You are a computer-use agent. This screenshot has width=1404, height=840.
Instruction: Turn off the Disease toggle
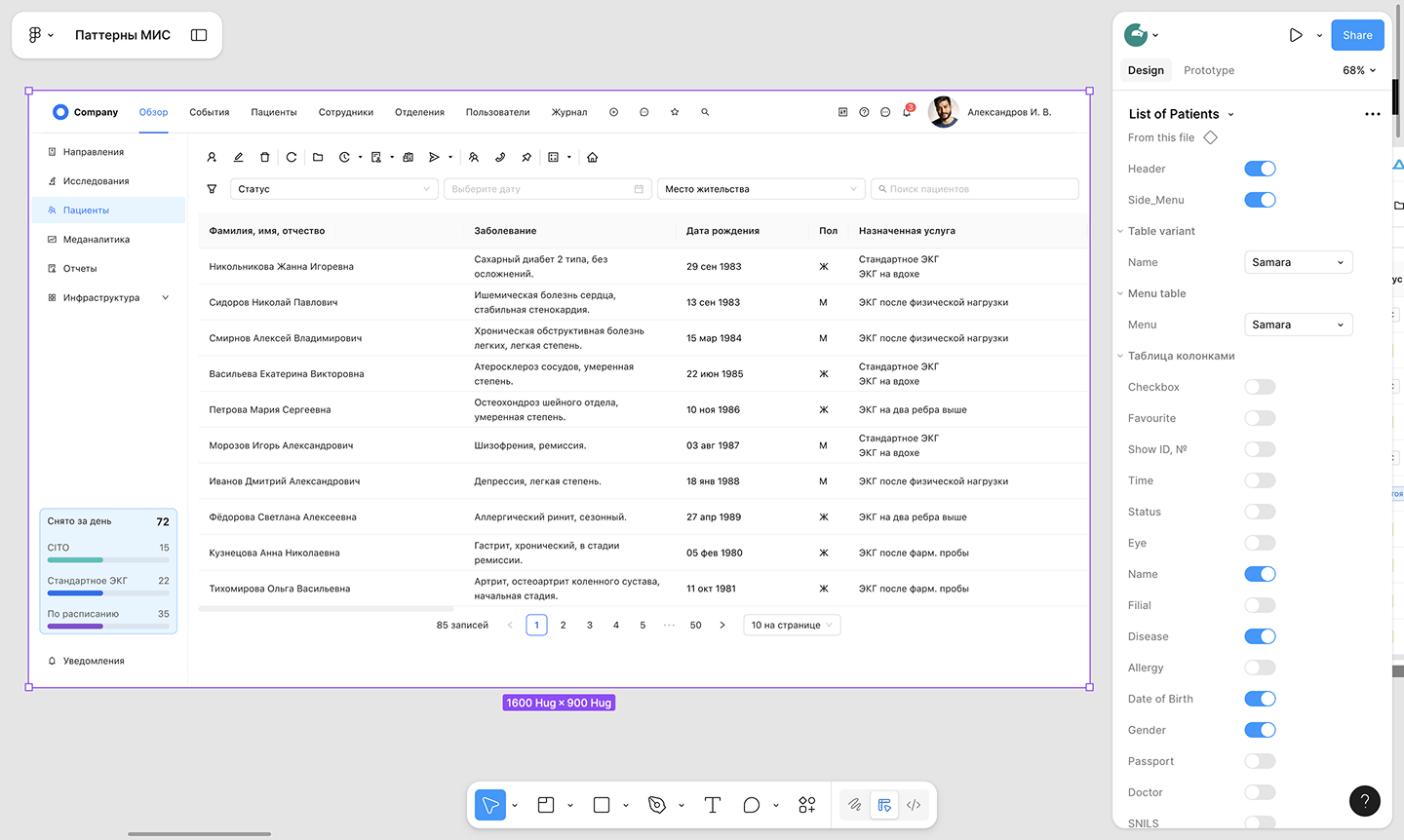coord(1260,636)
